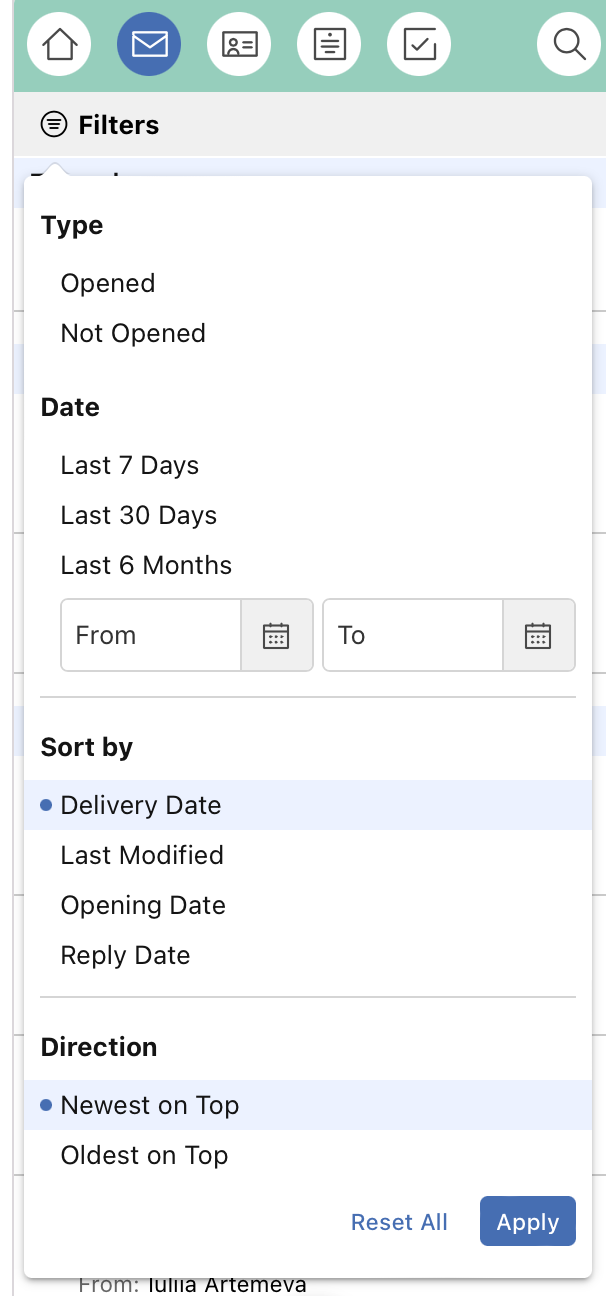Click the Reset All link
Image resolution: width=606 pixels, height=1296 pixels.
[399, 1222]
